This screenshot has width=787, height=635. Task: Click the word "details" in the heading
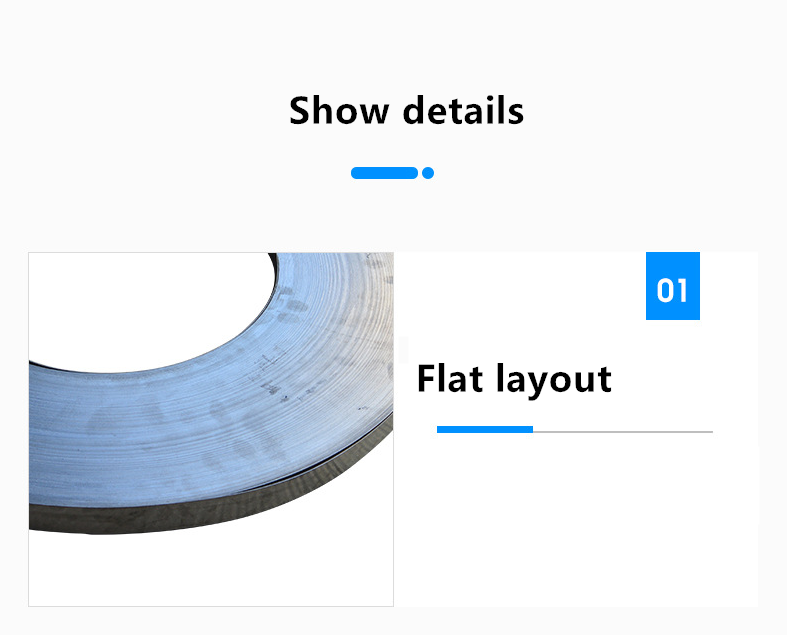pos(463,111)
